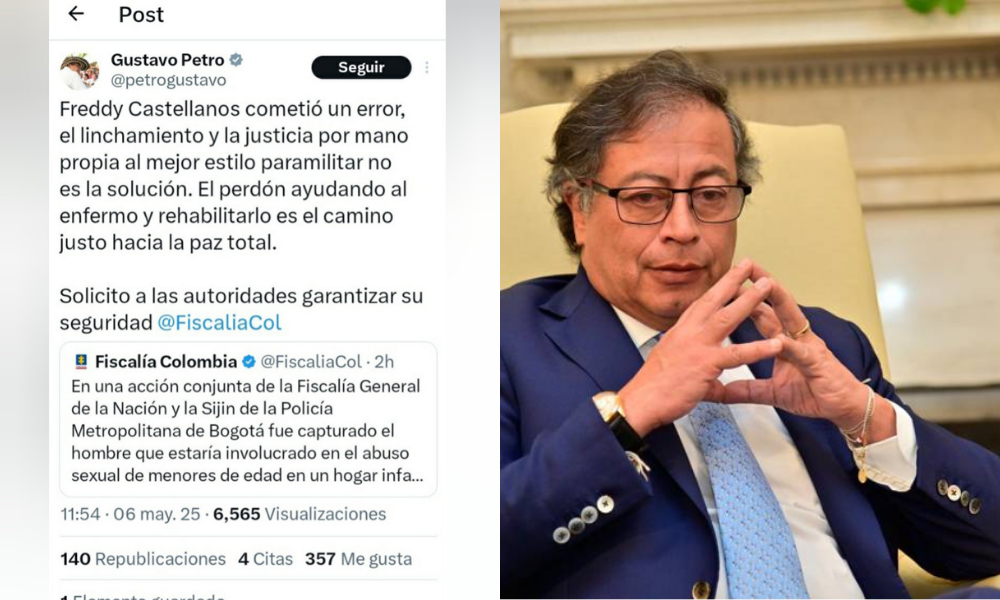Click the Fiscalía Colombia logo icon
The image size is (1000, 600).
(81, 362)
